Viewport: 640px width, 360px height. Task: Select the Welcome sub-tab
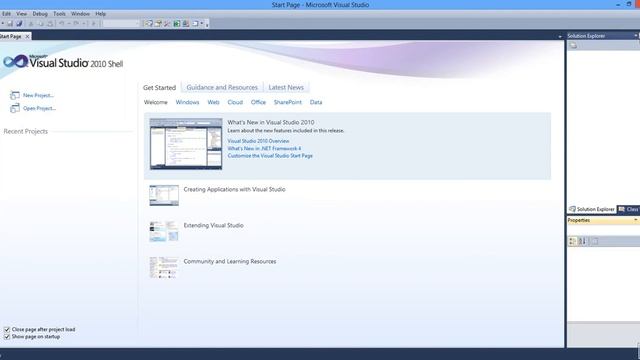pos(156,102)
